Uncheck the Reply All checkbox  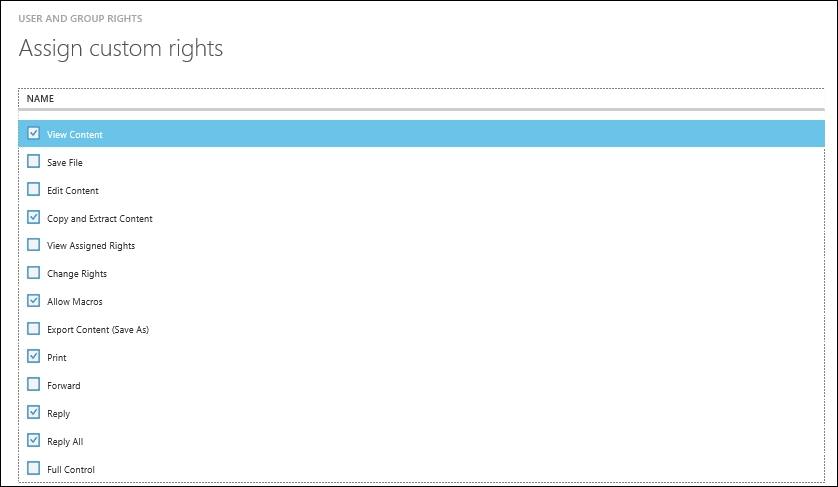coord(33,440)
